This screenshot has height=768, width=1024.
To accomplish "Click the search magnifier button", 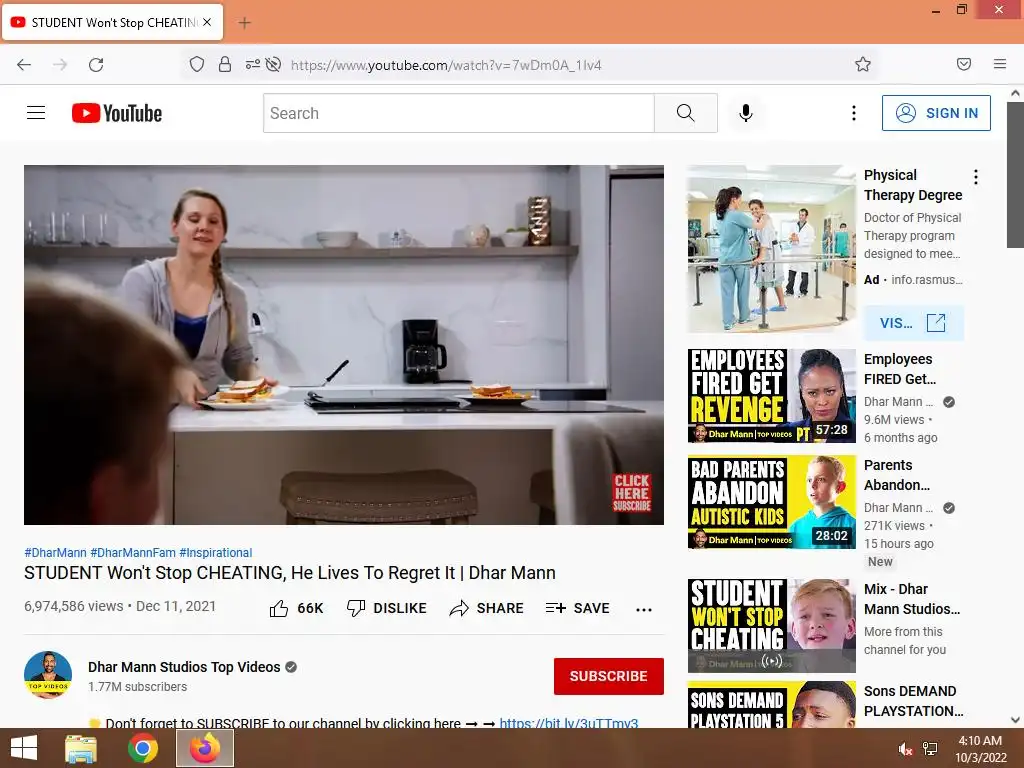I will pos(686,113).
